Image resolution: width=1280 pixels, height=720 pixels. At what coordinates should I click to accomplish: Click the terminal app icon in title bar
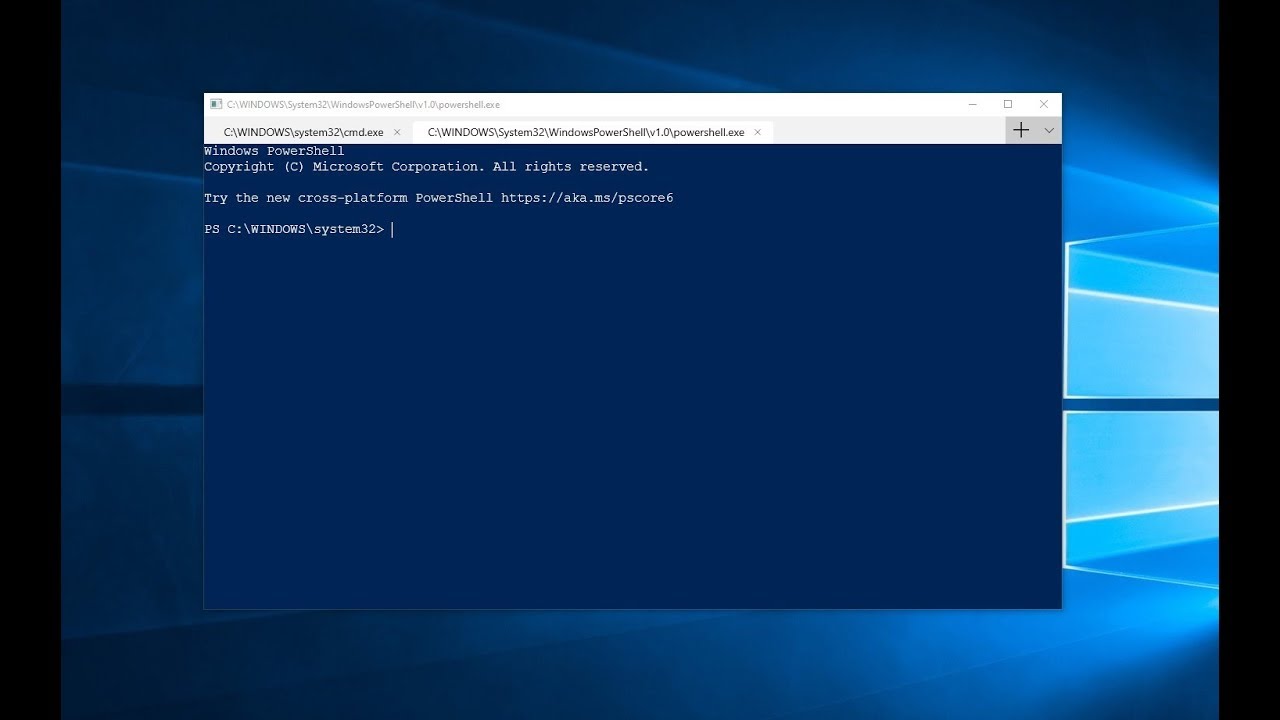click(x=216, y=104)
